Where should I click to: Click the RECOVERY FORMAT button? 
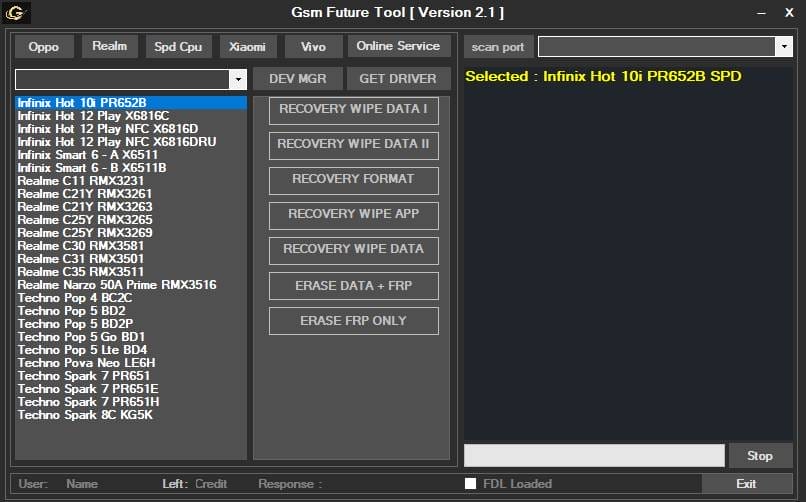354,180
